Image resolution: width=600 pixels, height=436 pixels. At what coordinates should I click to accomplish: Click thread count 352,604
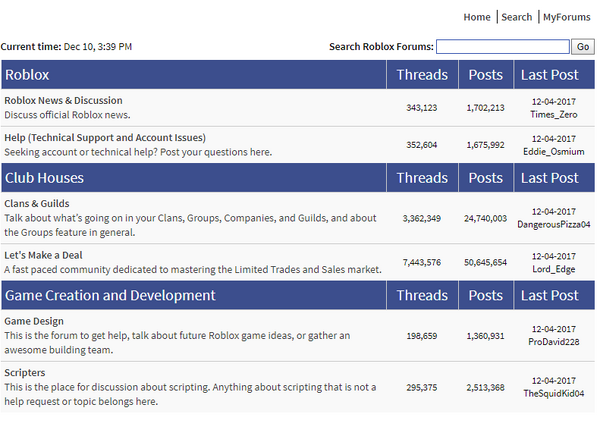[x=422, y=145]
